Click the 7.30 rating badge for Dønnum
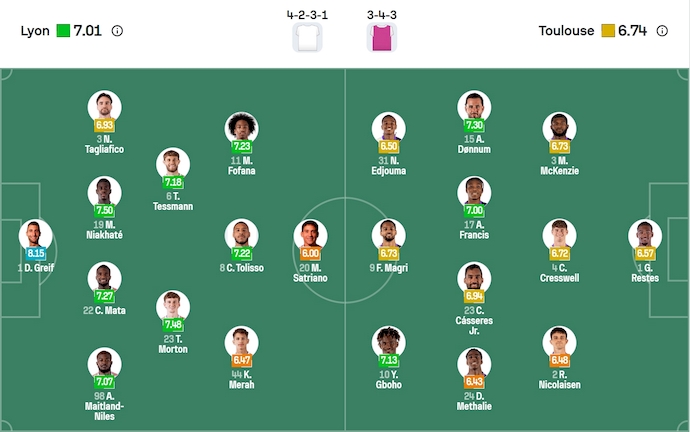The height and width of the screenshot is (432, 690). (474, 126)
